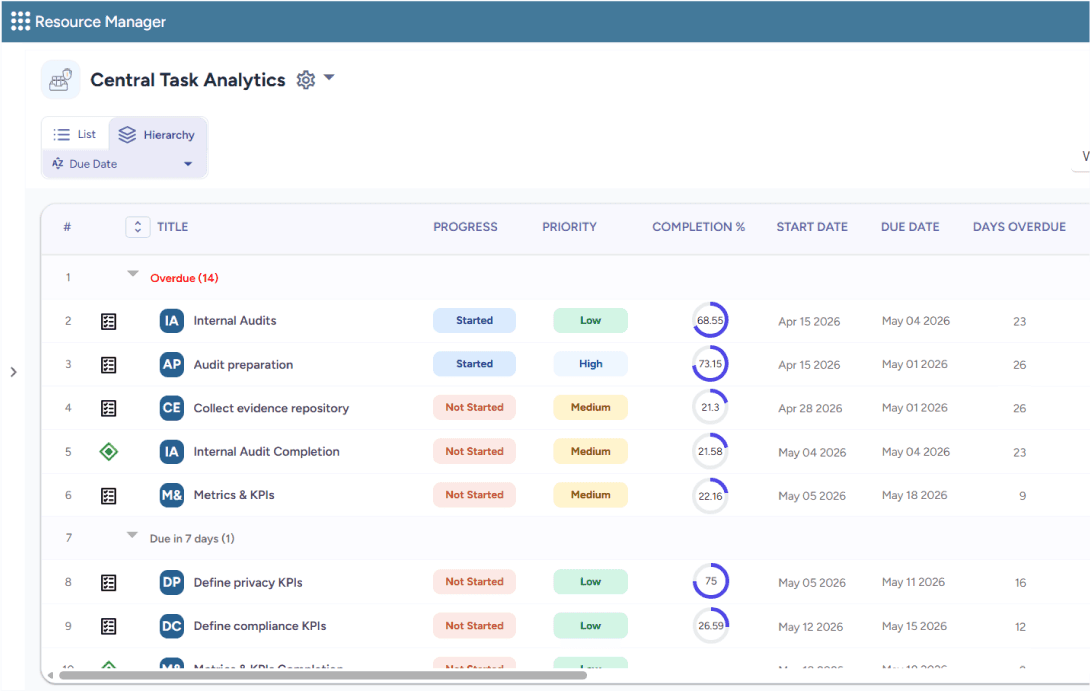This screenshot has width=1090, height=691.
Task: Sort by the Start Date column header
Action: pos(812,227)
